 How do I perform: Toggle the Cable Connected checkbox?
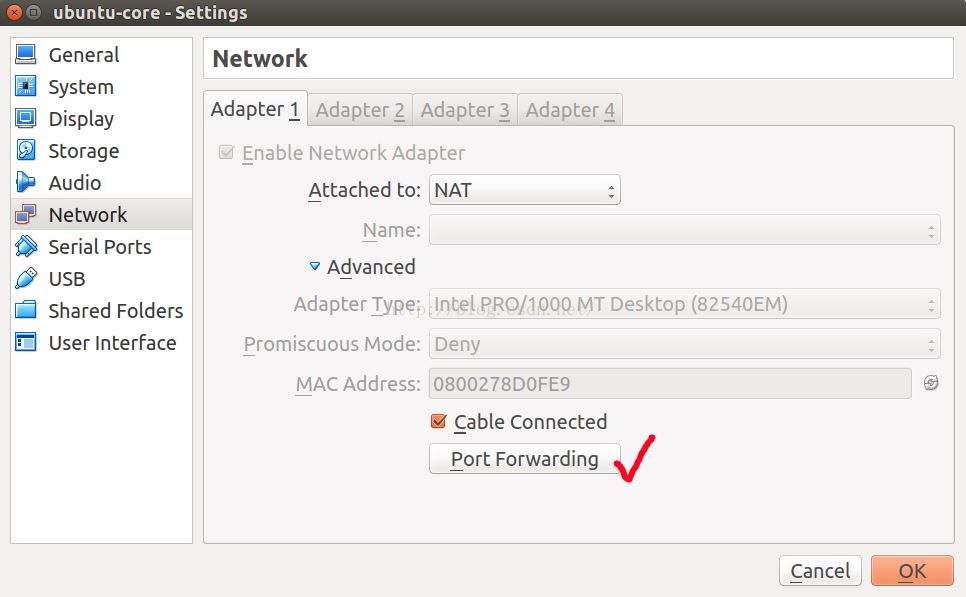point(438,422)
